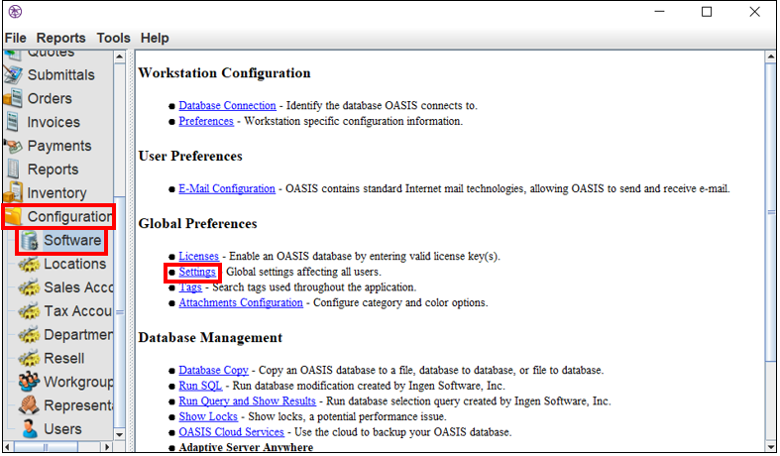Select Submittals in the navigation tree
The width and height of the screenshot is (780, 456).
coord(61,75)
